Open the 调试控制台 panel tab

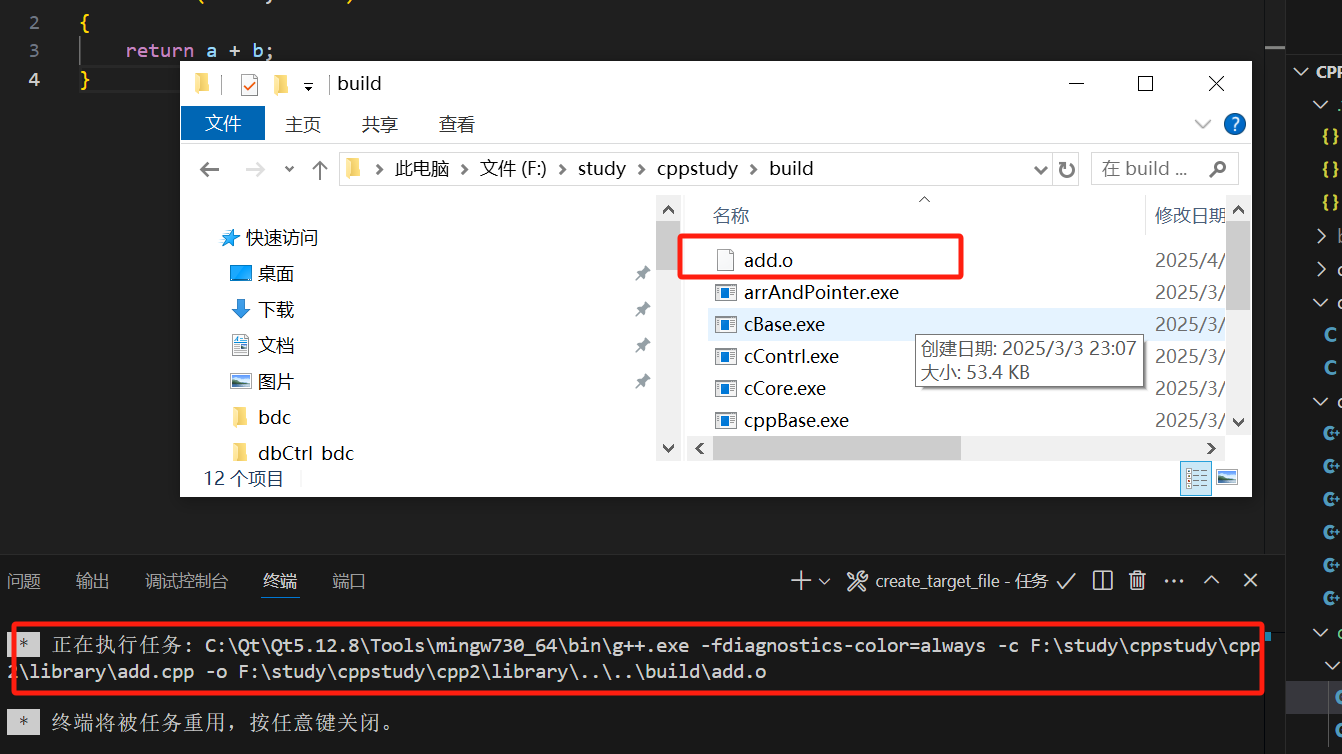point(186,581)
